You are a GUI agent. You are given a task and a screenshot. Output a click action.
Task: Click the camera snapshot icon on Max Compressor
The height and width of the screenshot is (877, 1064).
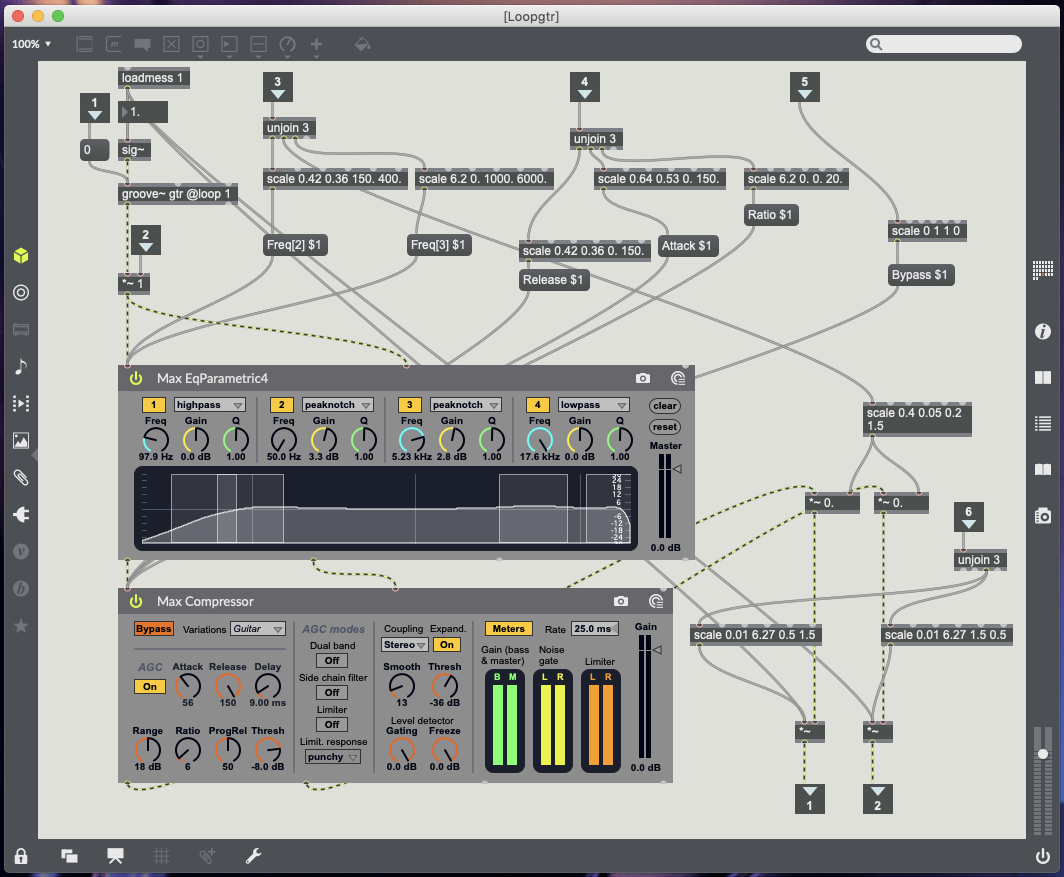[x=621, y=601]
